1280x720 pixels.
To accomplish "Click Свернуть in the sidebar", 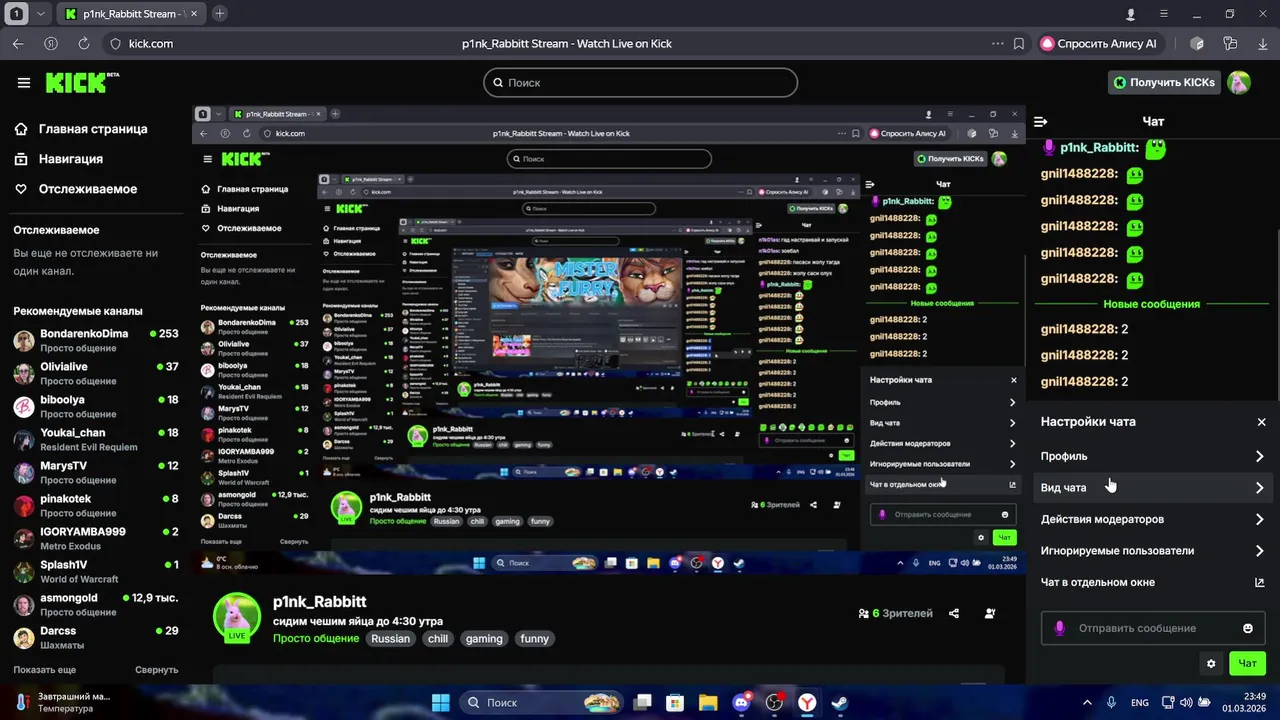I will tap(157, 670).
